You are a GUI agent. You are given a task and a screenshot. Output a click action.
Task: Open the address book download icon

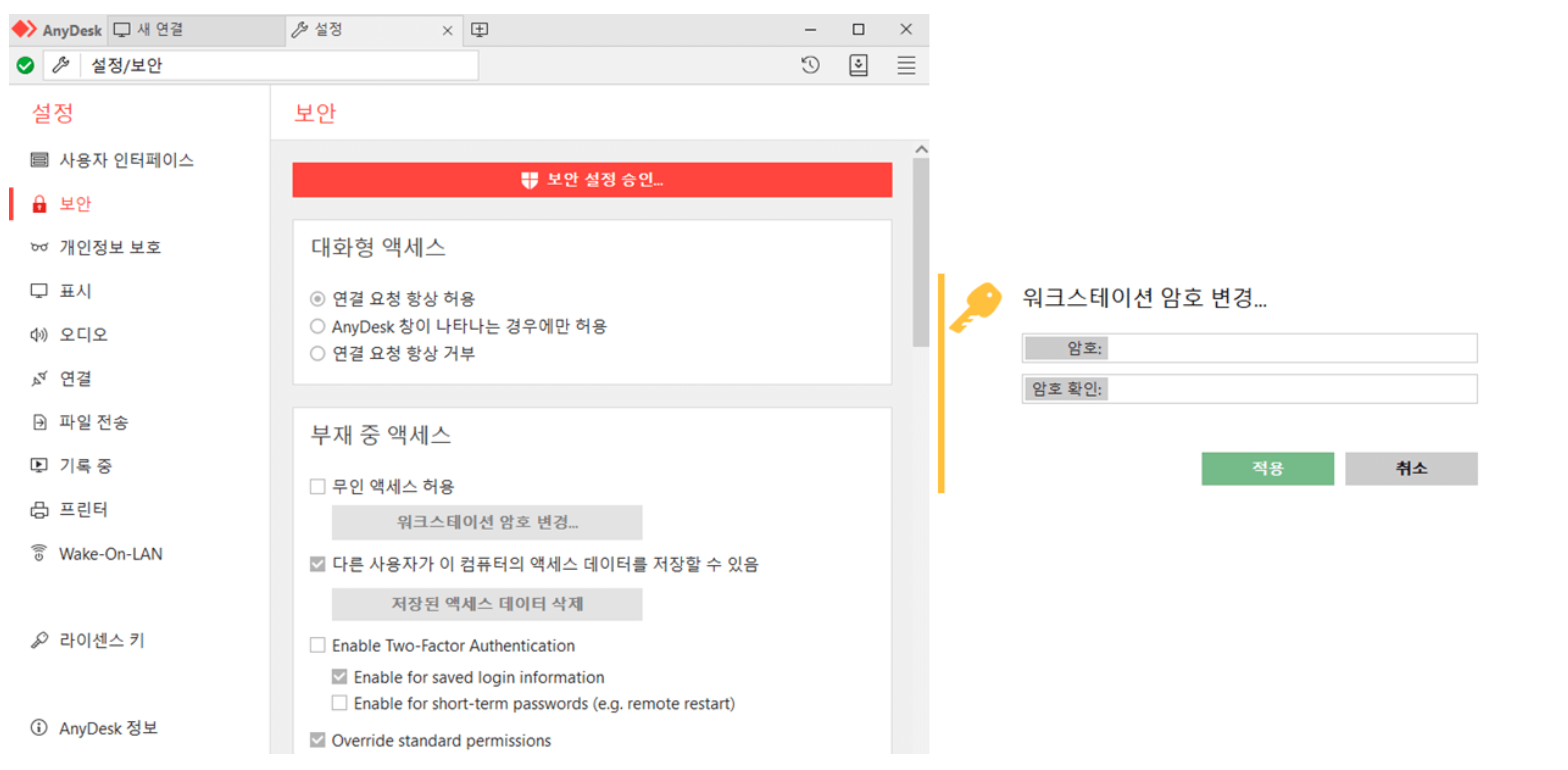pyautogui.click(x=858, y=66)
